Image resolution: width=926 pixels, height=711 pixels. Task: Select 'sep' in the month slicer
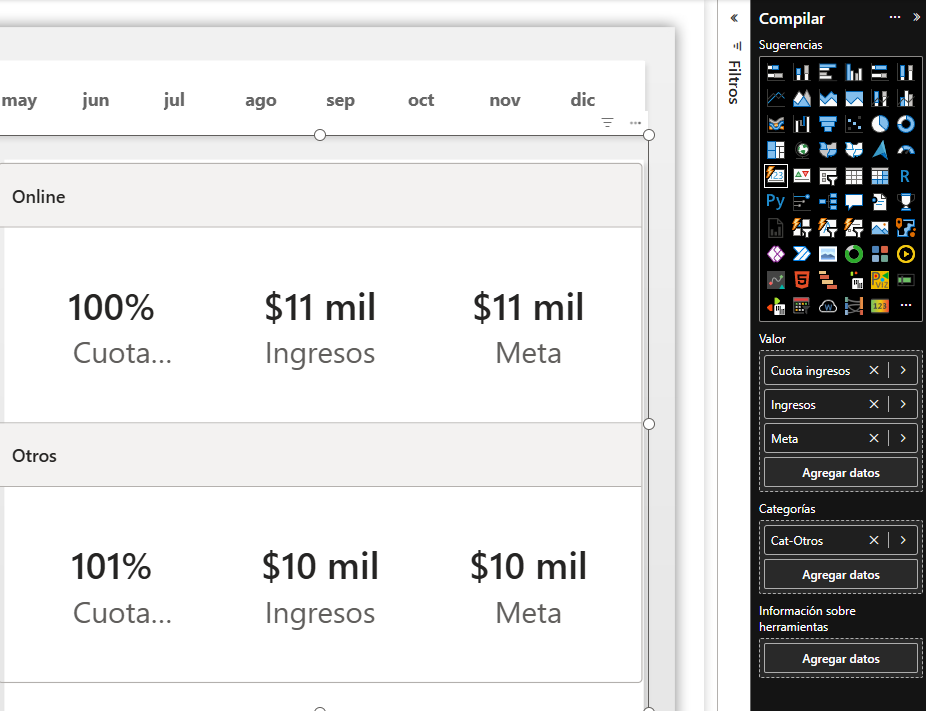point(340,100)
